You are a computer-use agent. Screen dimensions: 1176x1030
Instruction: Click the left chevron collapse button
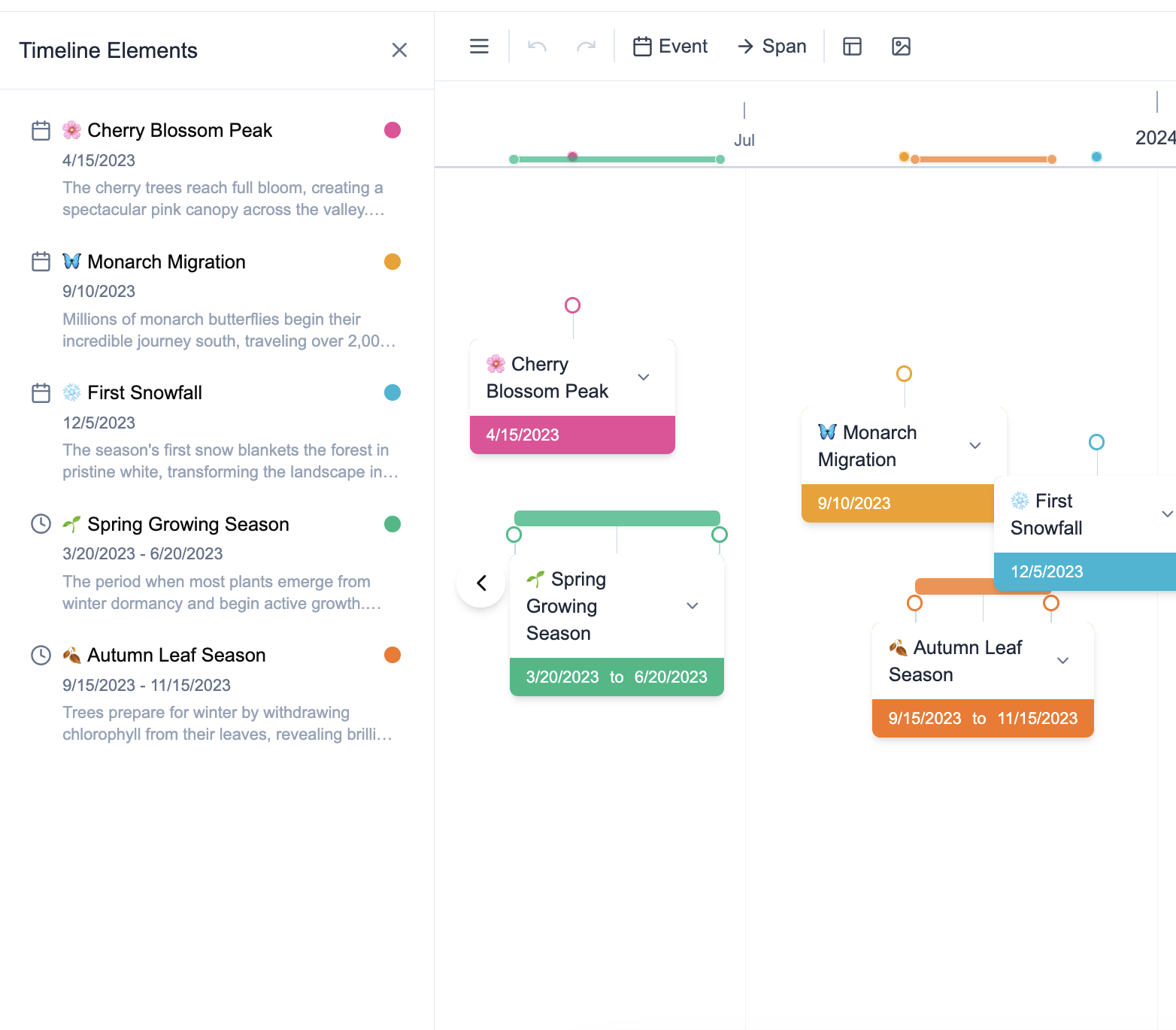tap(481, 583)
